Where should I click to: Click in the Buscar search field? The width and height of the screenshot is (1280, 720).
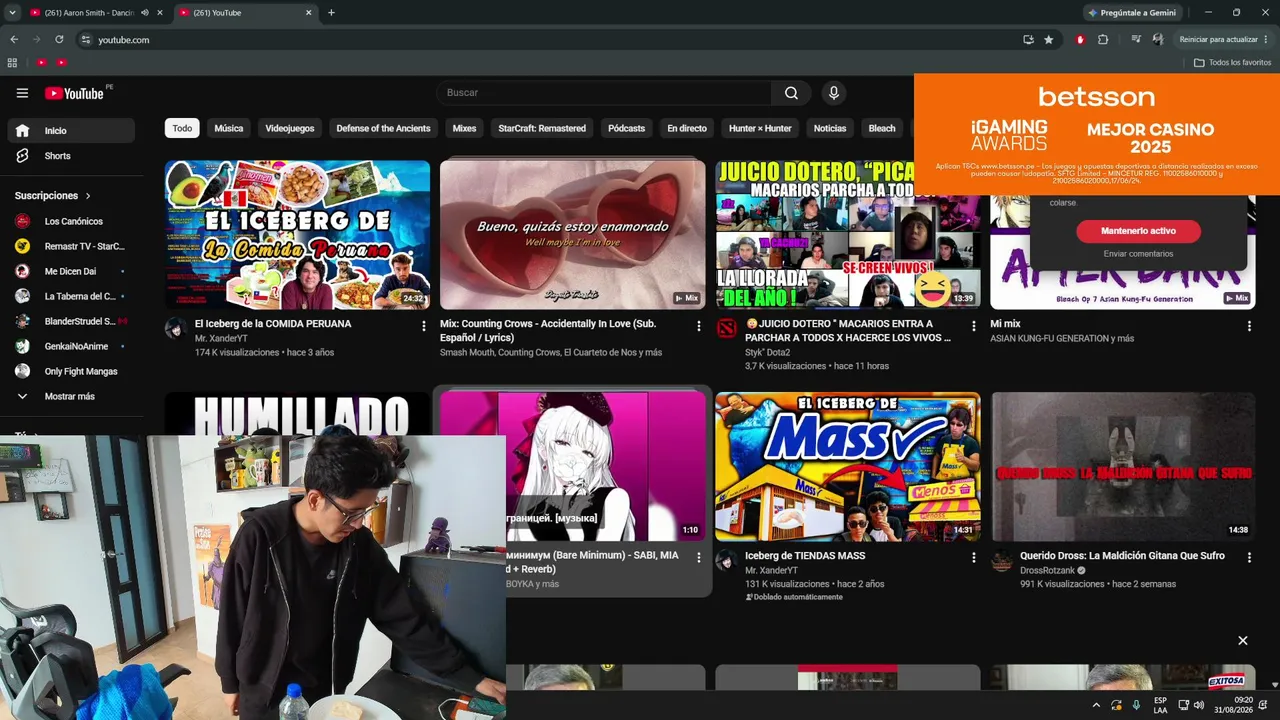(x=604, y=93)
